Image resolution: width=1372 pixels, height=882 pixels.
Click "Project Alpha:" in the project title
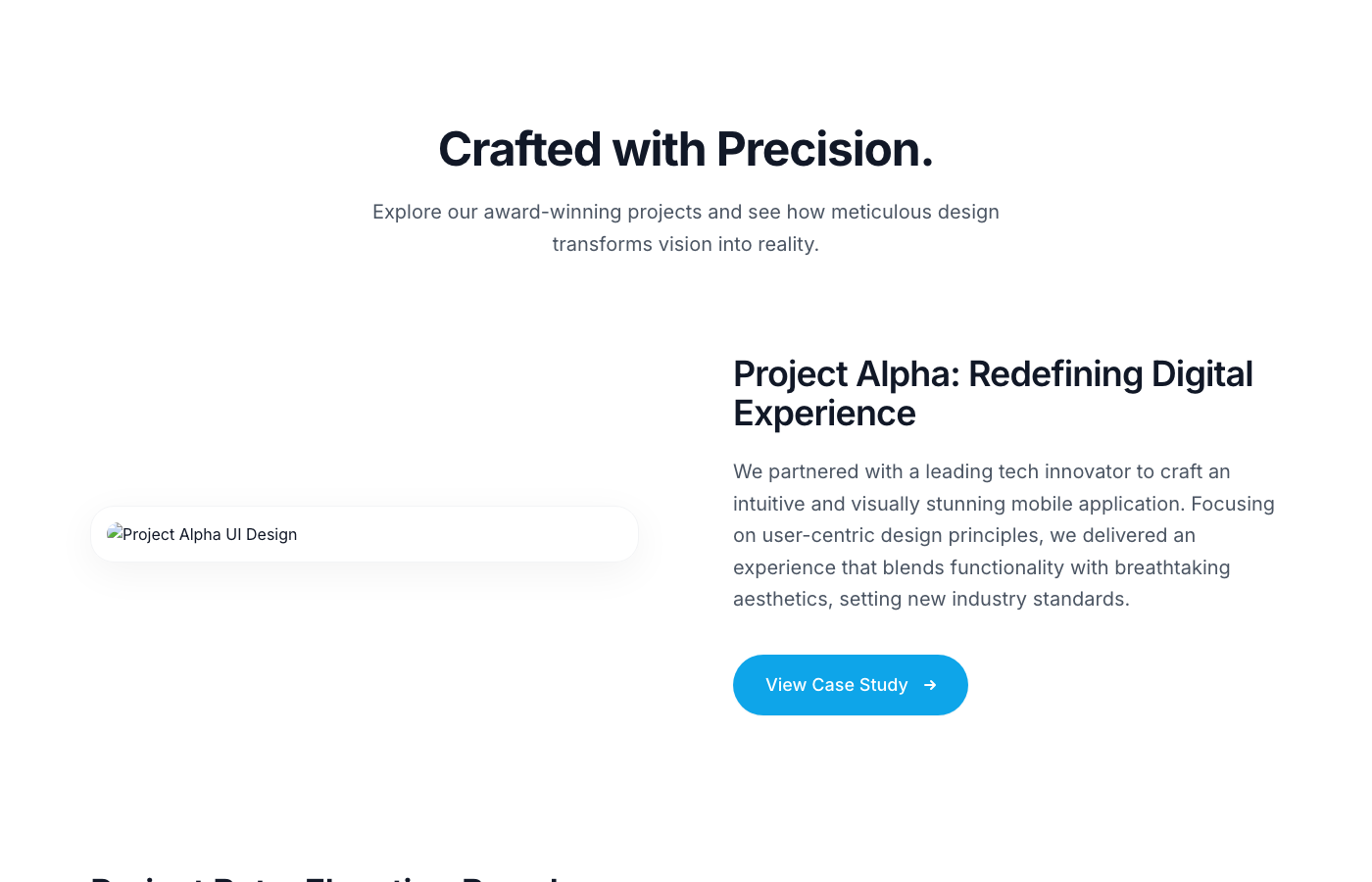click(847, 375)
